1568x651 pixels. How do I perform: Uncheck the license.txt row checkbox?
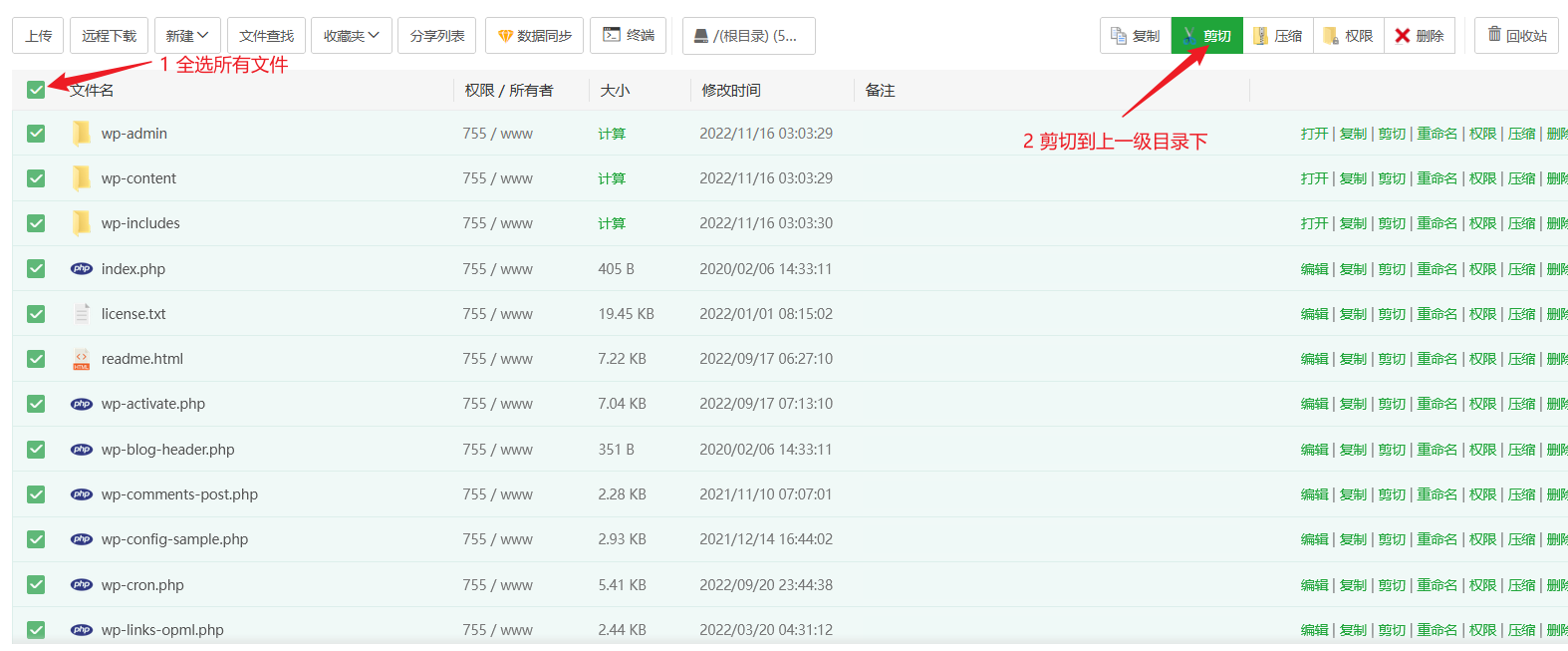click(36, 314)
